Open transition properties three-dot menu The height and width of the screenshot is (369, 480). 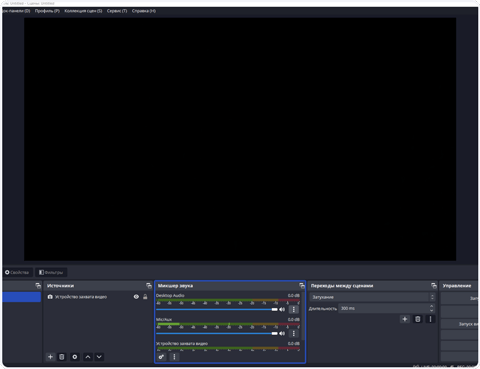pyautogui.click(x=430, y=319)
